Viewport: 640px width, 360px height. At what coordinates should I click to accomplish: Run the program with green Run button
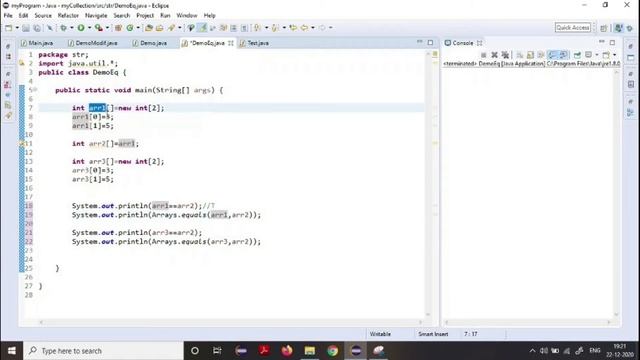(81, 28)
